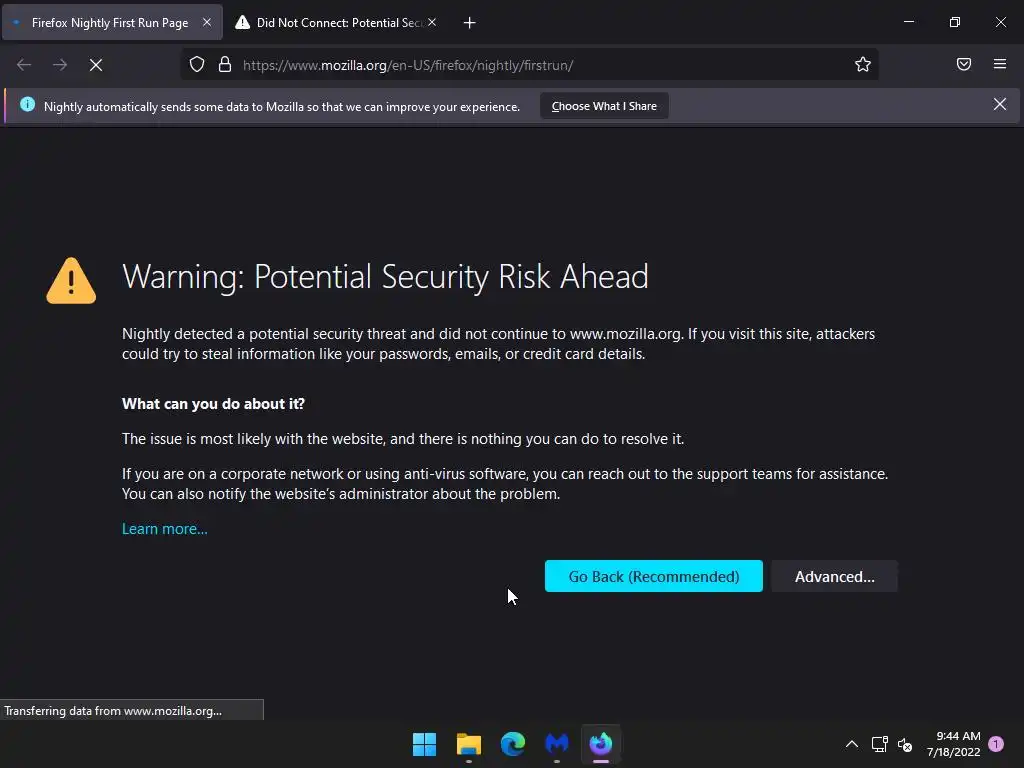Click the network status tray icon
The image size is (1024, 768).
(879, 744)
